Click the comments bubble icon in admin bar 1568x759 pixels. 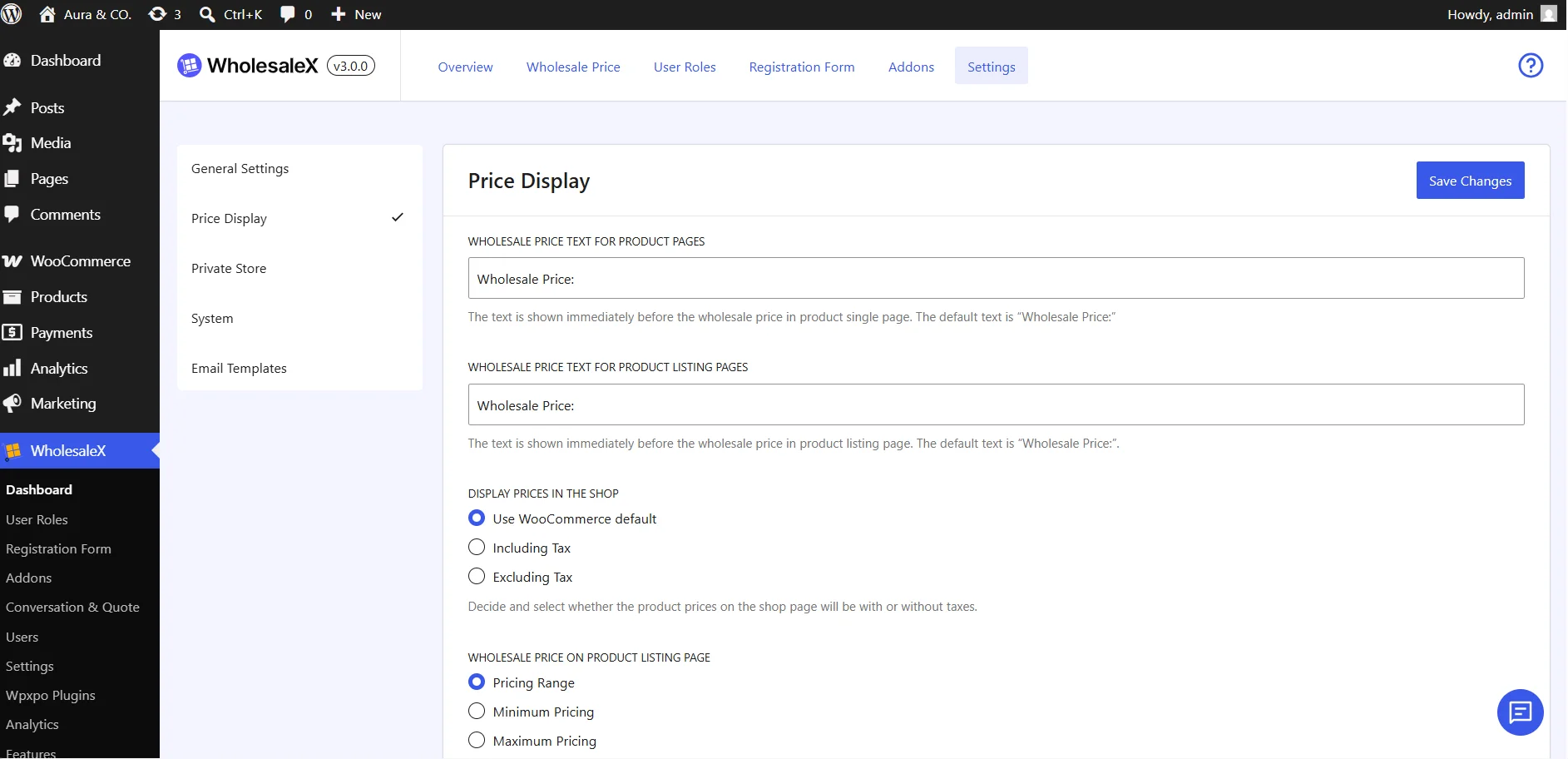click(x=288, y=14)
